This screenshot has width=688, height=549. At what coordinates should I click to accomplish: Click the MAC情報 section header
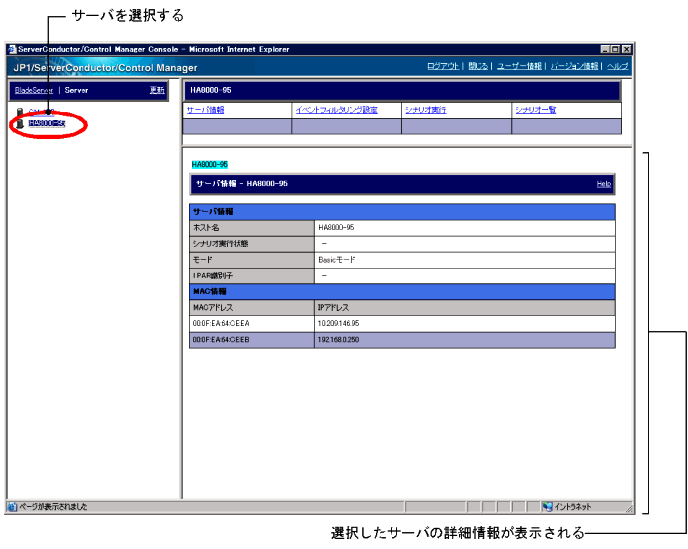[x=402, y=292]
